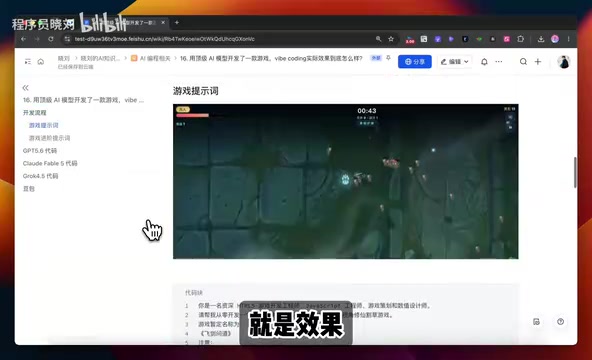Create new document with plus icon
Viewport: 592px width, 360px height.
pos(538,62)
